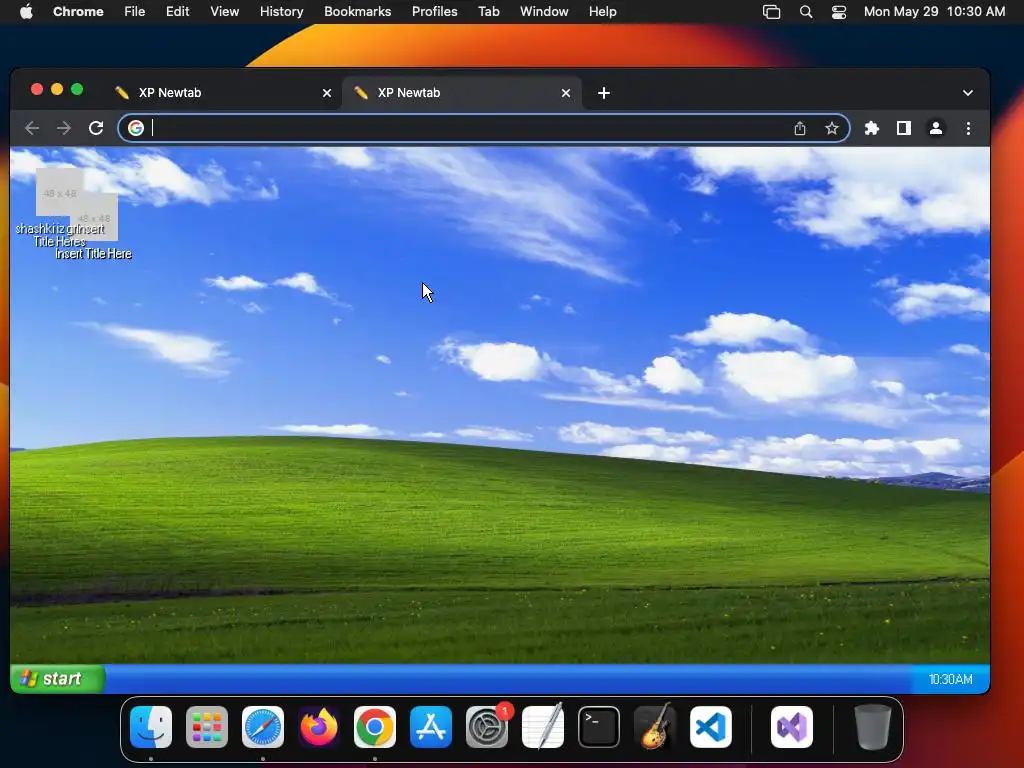Open Control Center in menu bar

pyautogui.click(x=839, y=12)
